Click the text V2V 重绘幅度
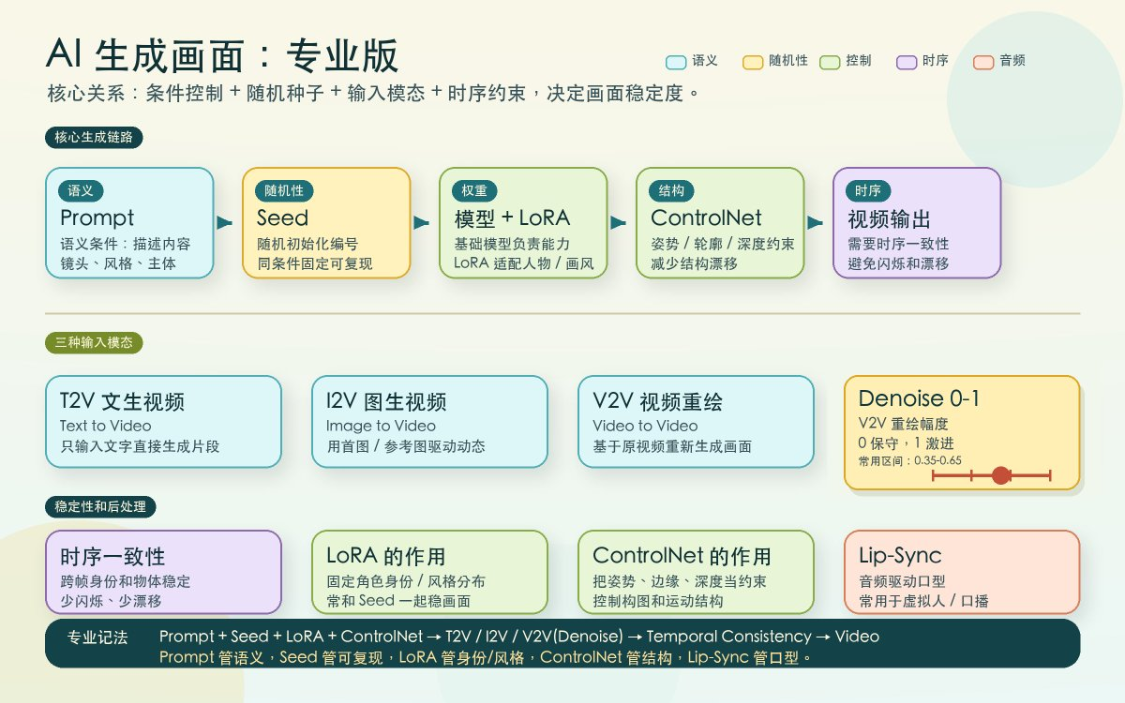The width and height of the screenshot is (1125, 703). pyautogui.click(x=903, y=423)
